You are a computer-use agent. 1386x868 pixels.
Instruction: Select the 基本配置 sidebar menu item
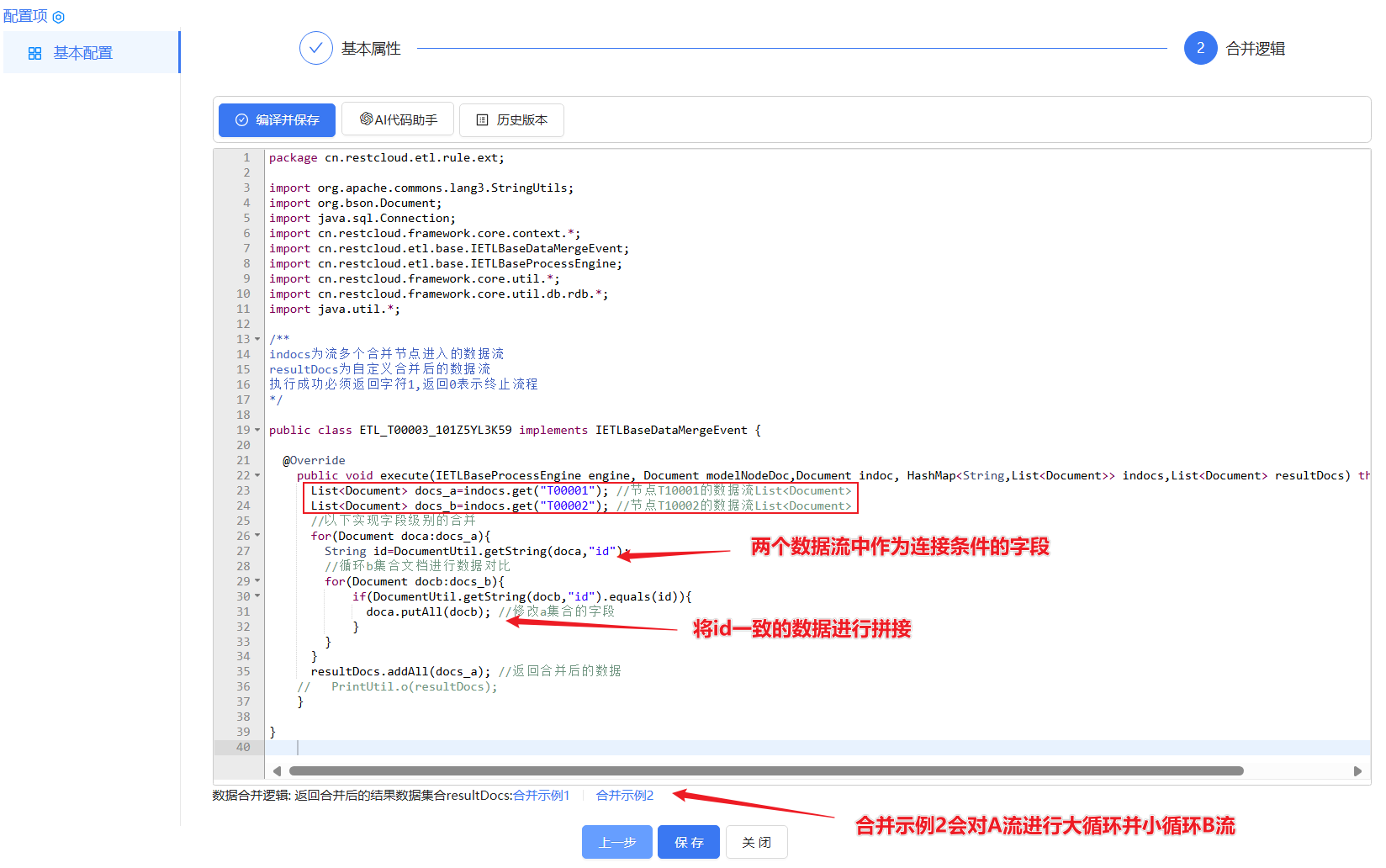(x=91, y=52)
